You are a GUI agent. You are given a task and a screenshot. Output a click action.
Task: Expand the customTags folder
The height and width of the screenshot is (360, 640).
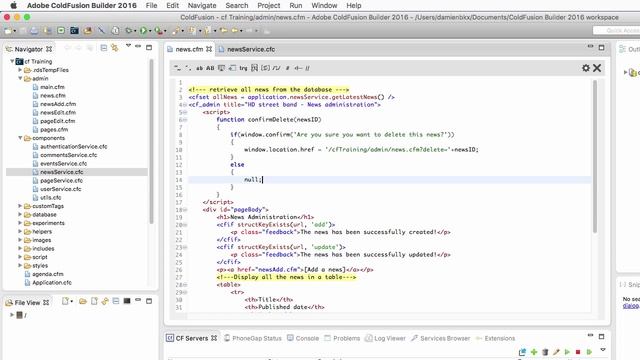(x=20, y=206)
